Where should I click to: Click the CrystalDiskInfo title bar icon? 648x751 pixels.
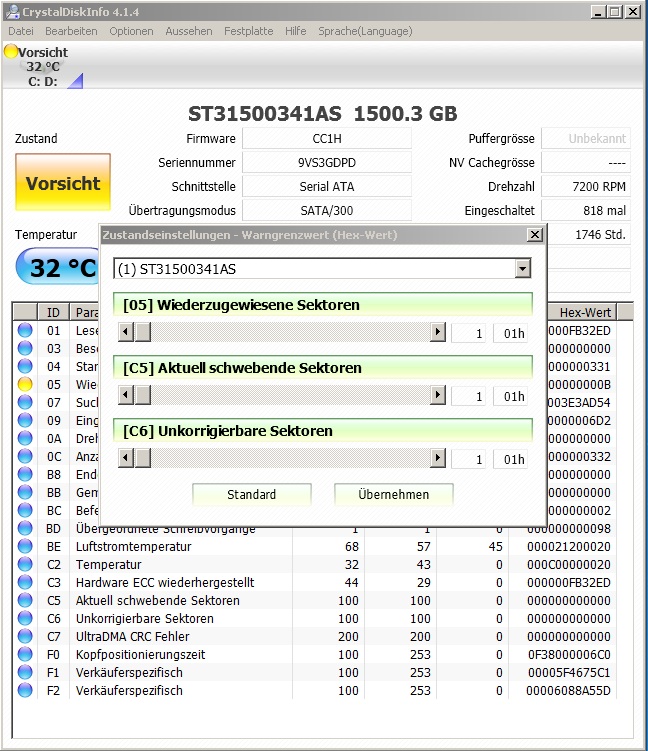(12, 11)
